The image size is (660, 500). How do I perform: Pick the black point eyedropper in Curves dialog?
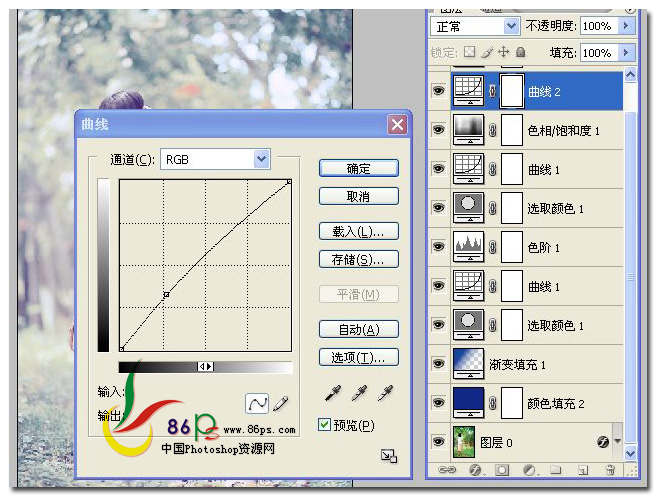point(333,393)
